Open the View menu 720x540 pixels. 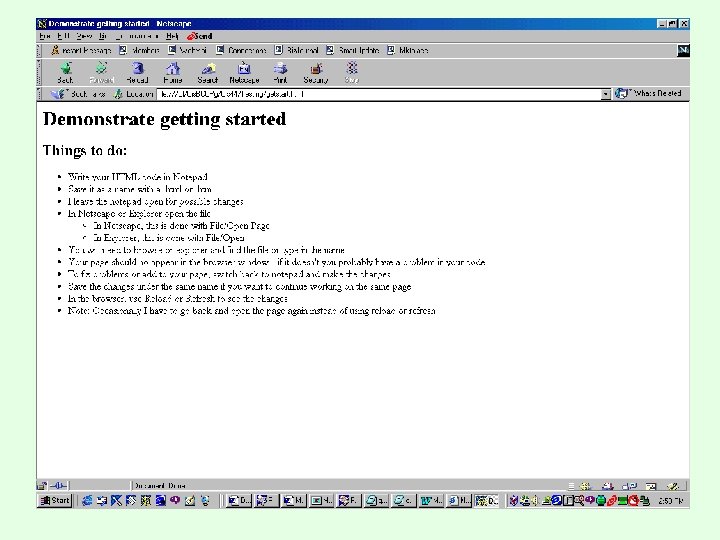[84, 36]
